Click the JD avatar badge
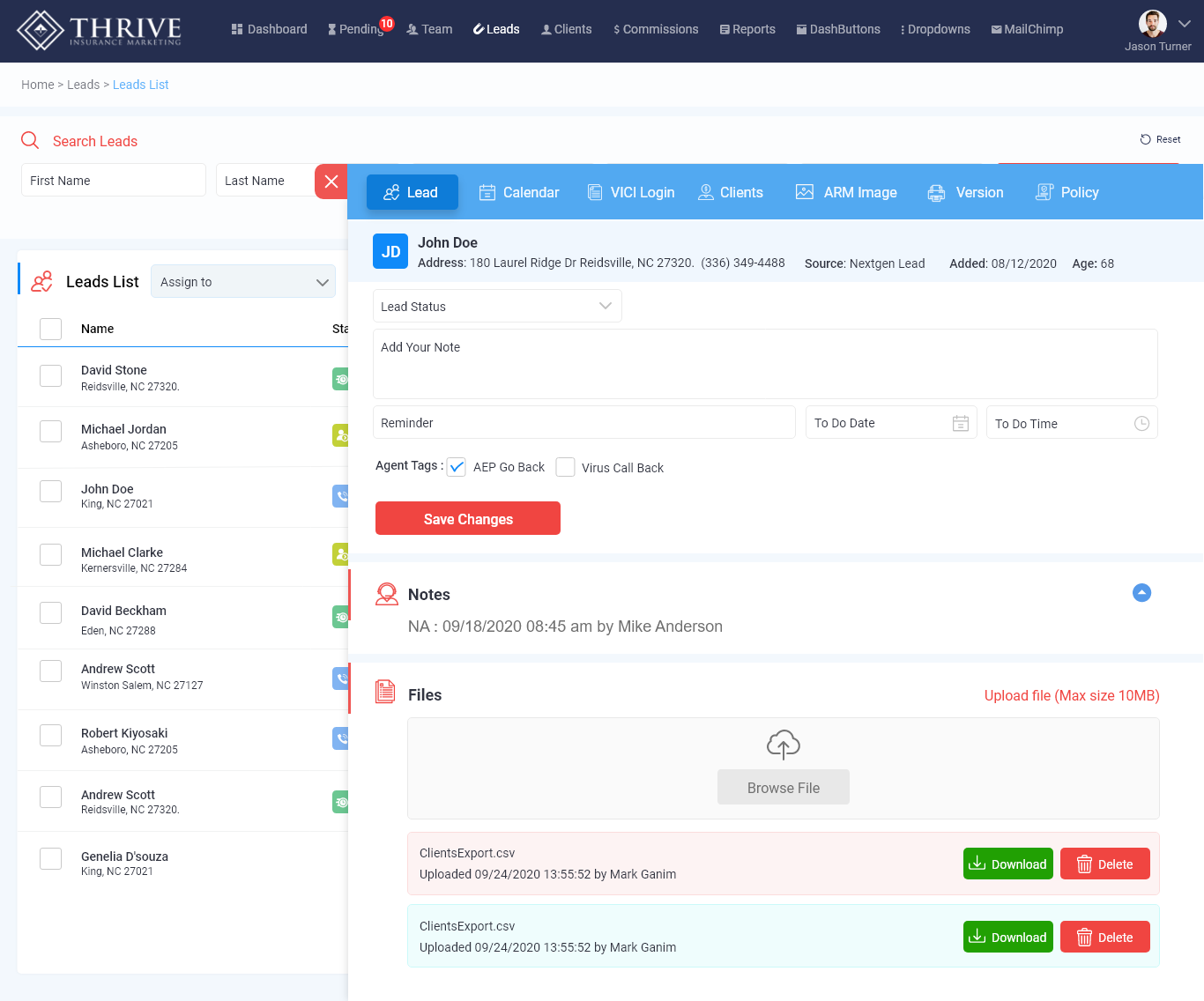 (x=390, y=252)
